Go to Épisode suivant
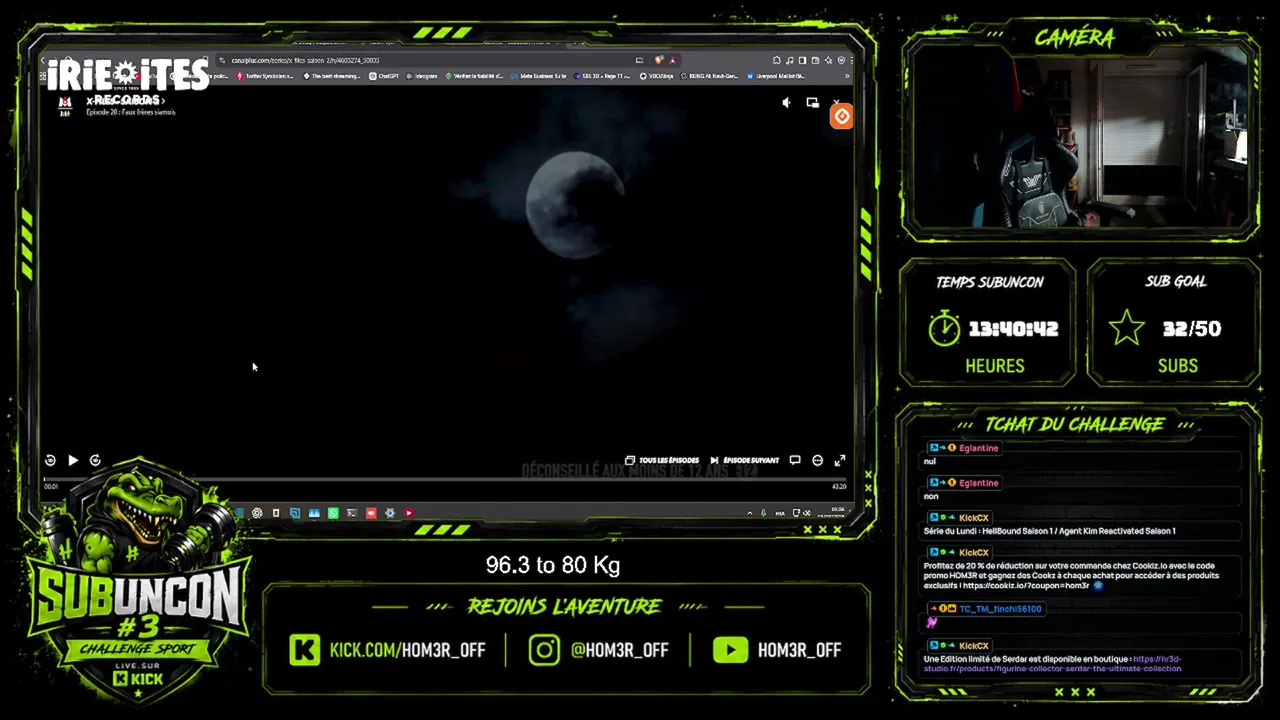 744,460
